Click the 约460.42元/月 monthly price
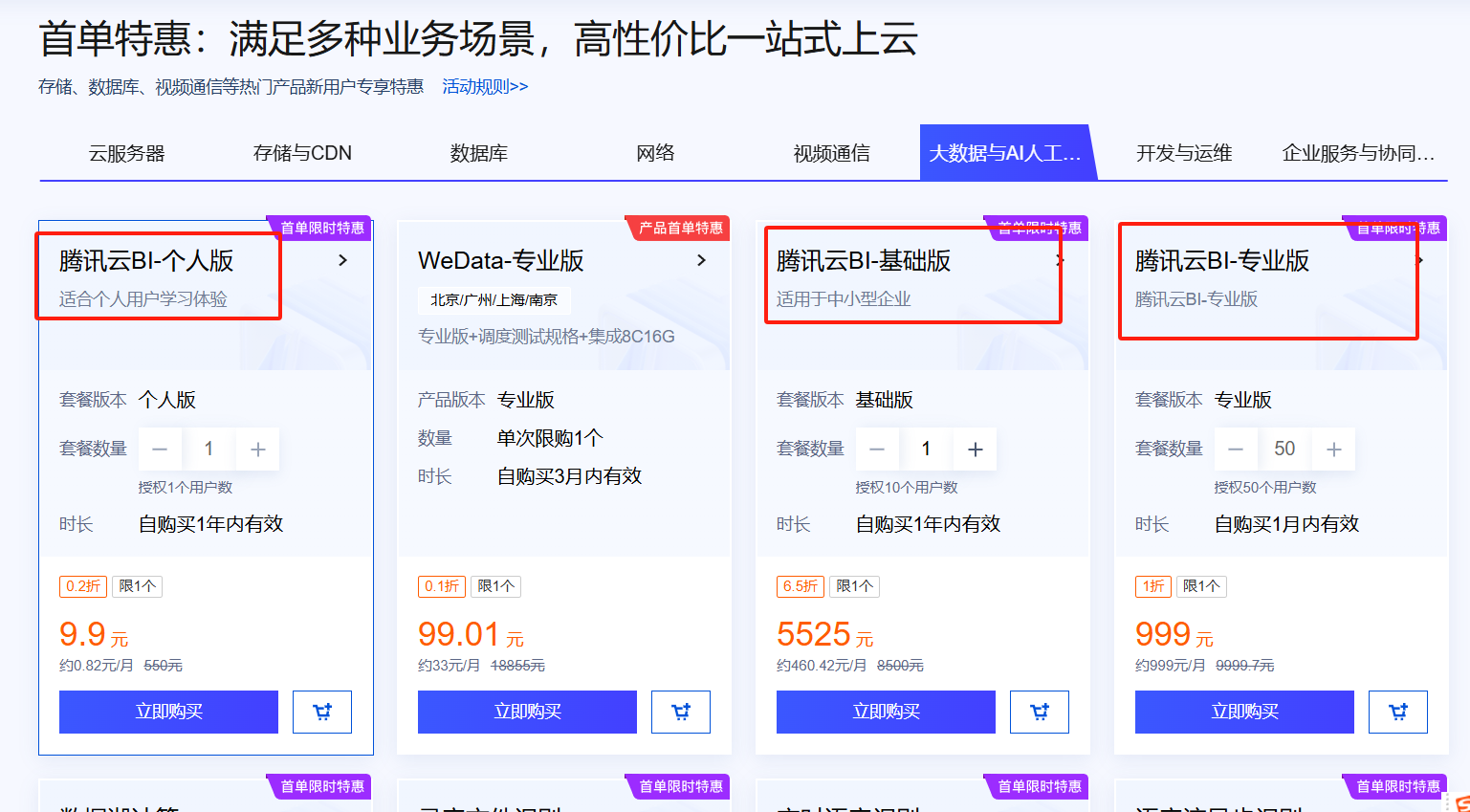This screenshot has width=1470, height=812. 822,666
